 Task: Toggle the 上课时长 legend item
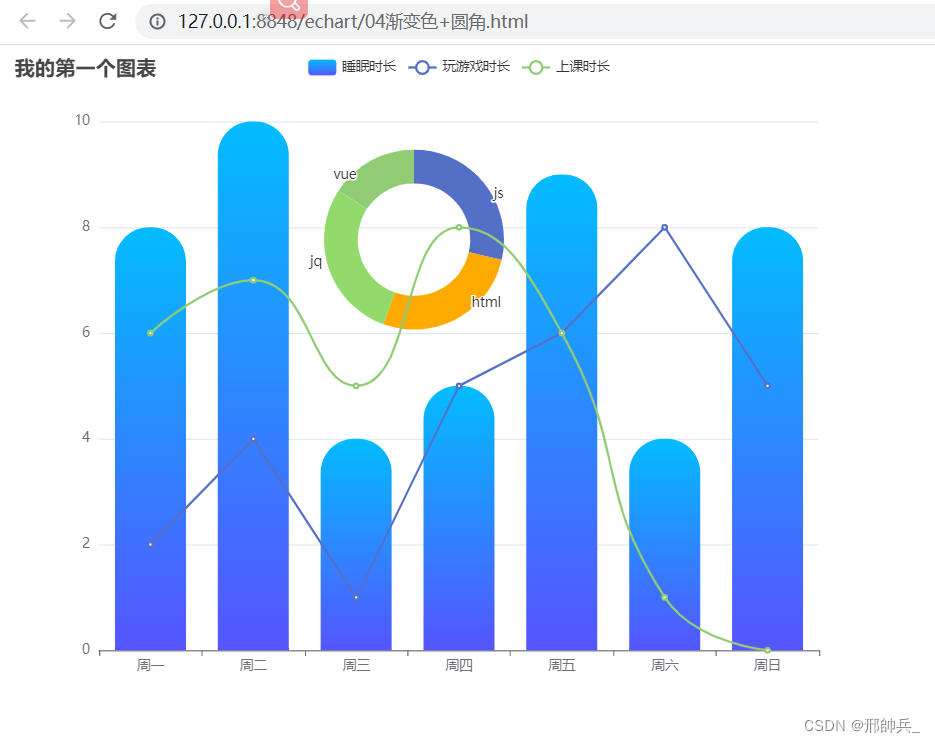tap(566, 67)
